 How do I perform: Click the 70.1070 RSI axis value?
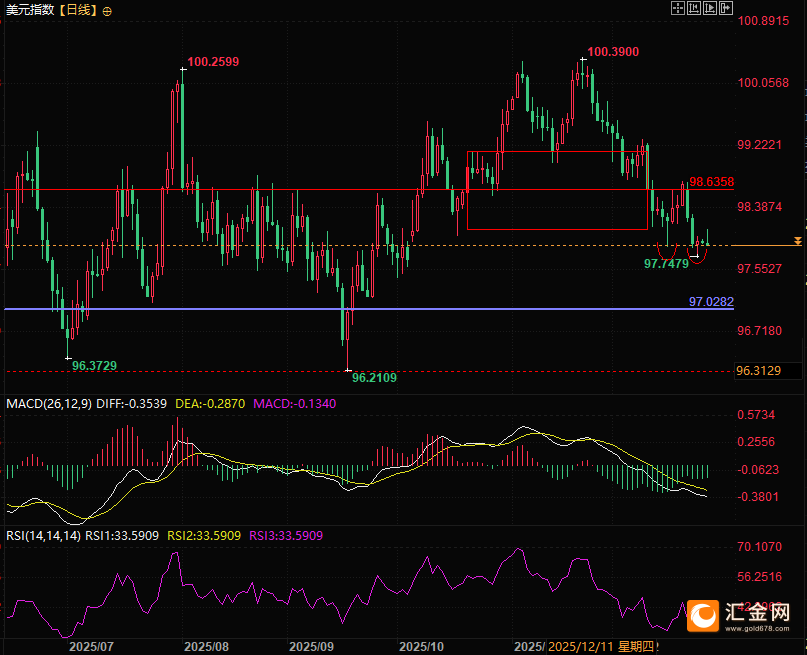coord(760,546)
